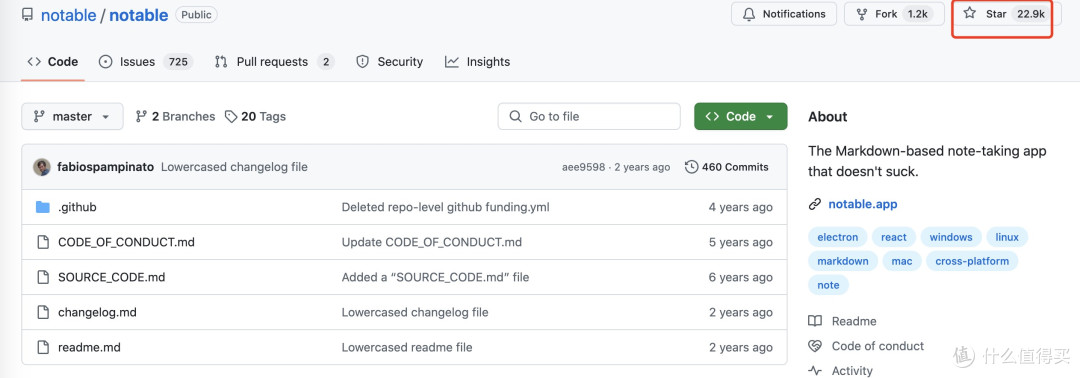Click the Star icon for this repository
This screenshot has height=378, width=1080.
click(970, 13)
